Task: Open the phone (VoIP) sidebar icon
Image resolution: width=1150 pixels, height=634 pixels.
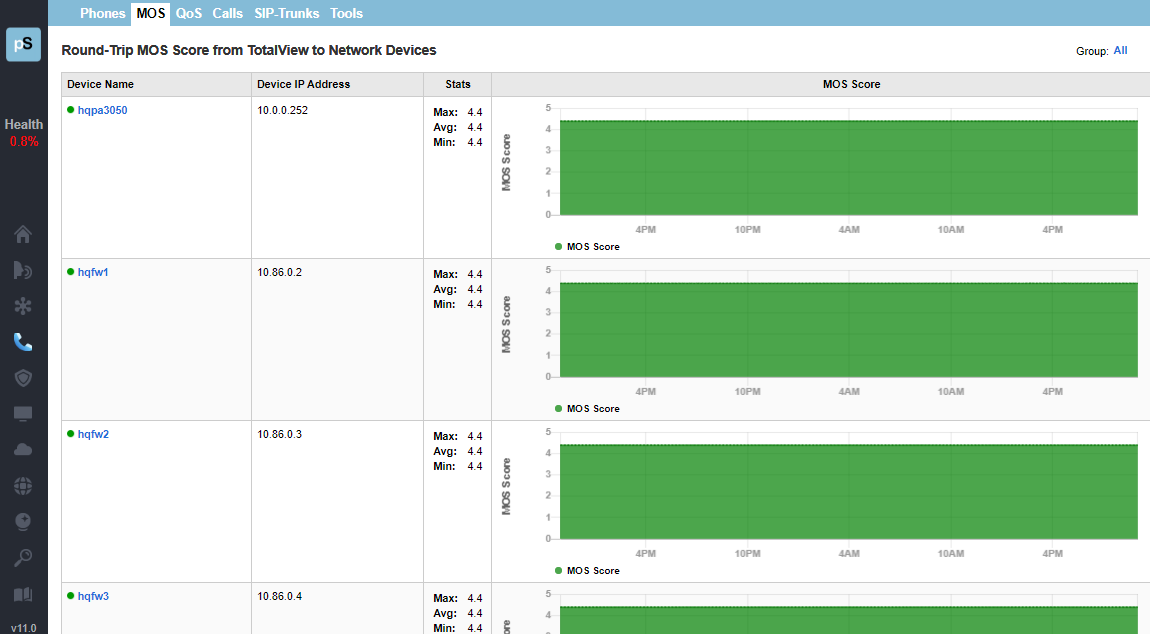Action: coord(23,342)
